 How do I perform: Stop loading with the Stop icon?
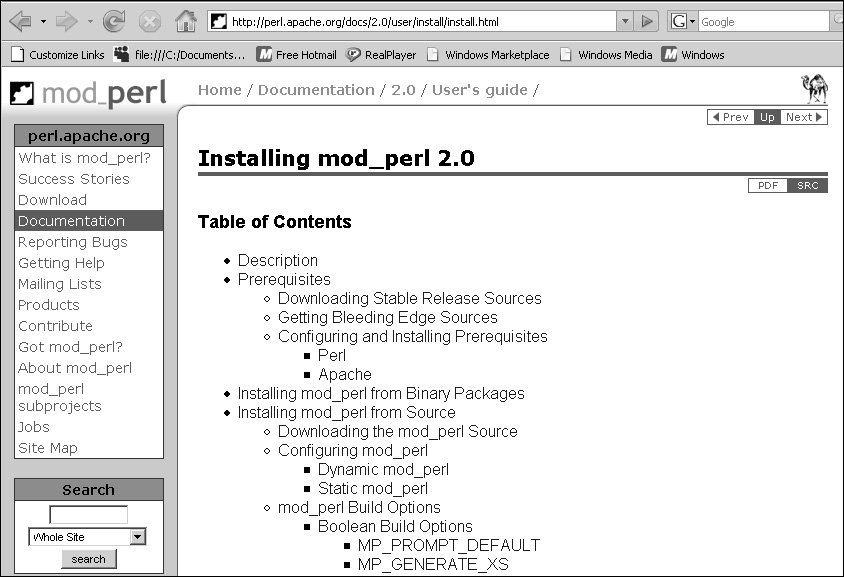[150, 22]
